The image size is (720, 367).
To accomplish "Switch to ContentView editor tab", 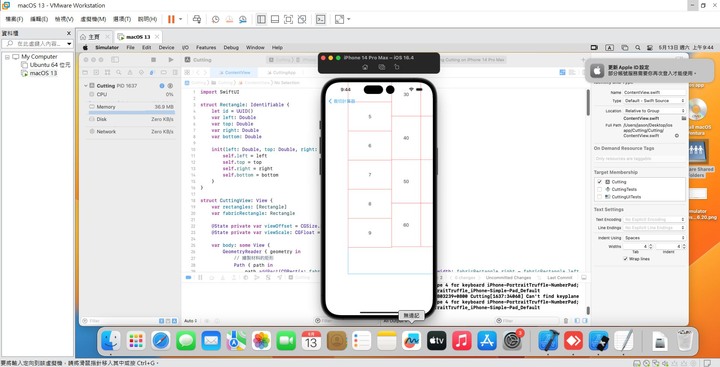I will 234,73.
